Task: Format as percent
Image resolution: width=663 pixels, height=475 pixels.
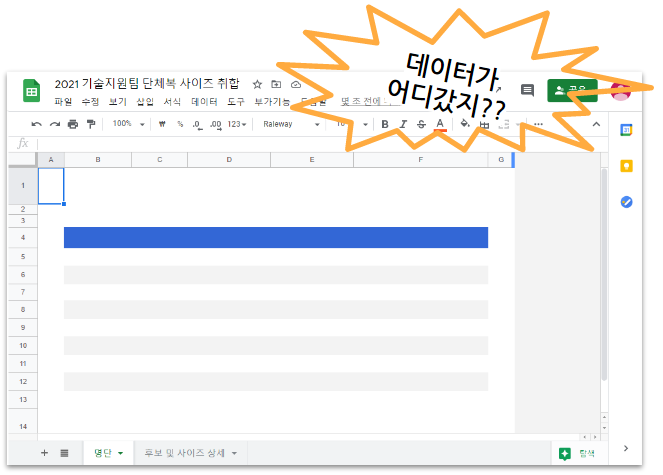Action: click(180, 124)
